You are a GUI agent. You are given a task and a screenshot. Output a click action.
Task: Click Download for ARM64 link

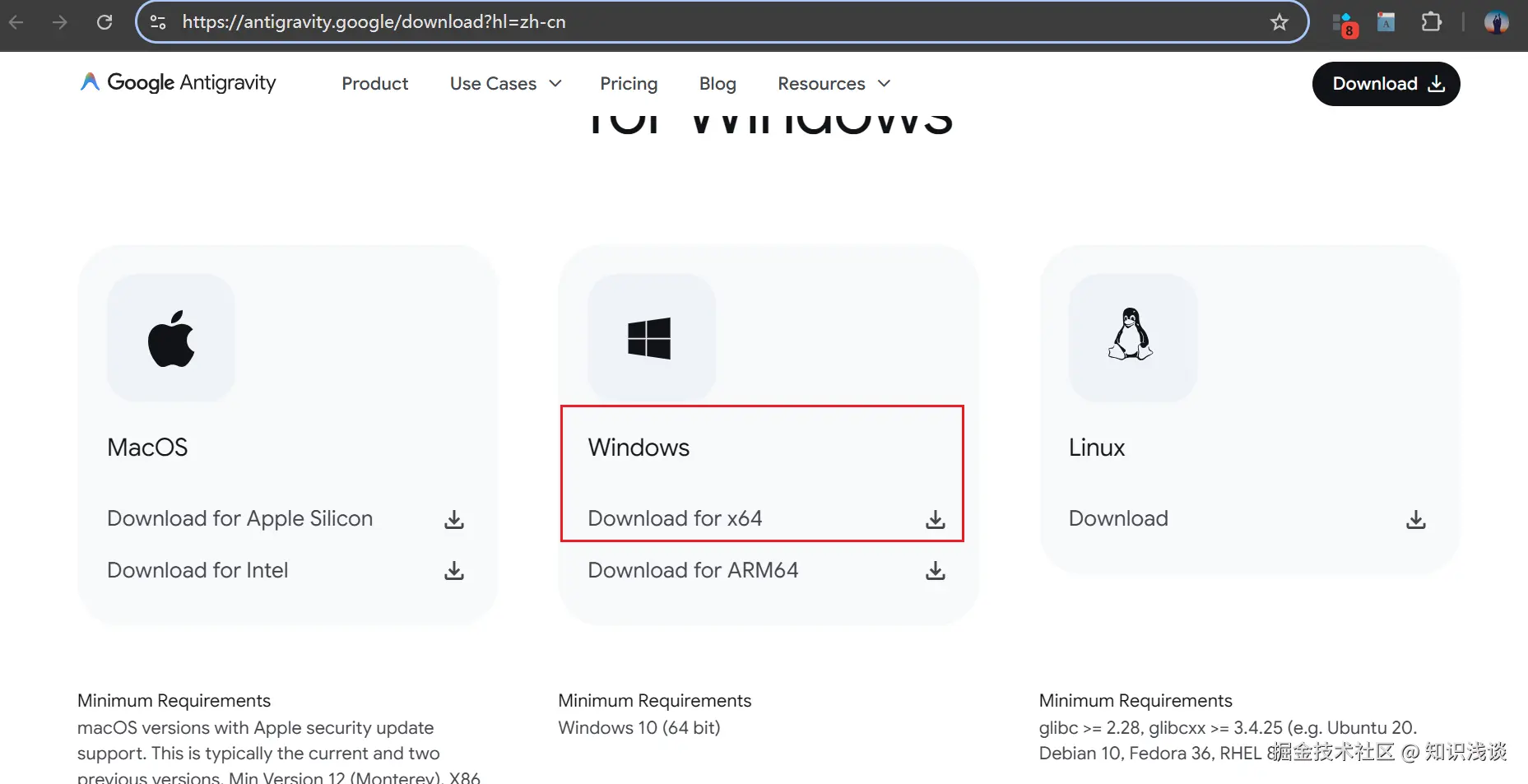[693, 570]
